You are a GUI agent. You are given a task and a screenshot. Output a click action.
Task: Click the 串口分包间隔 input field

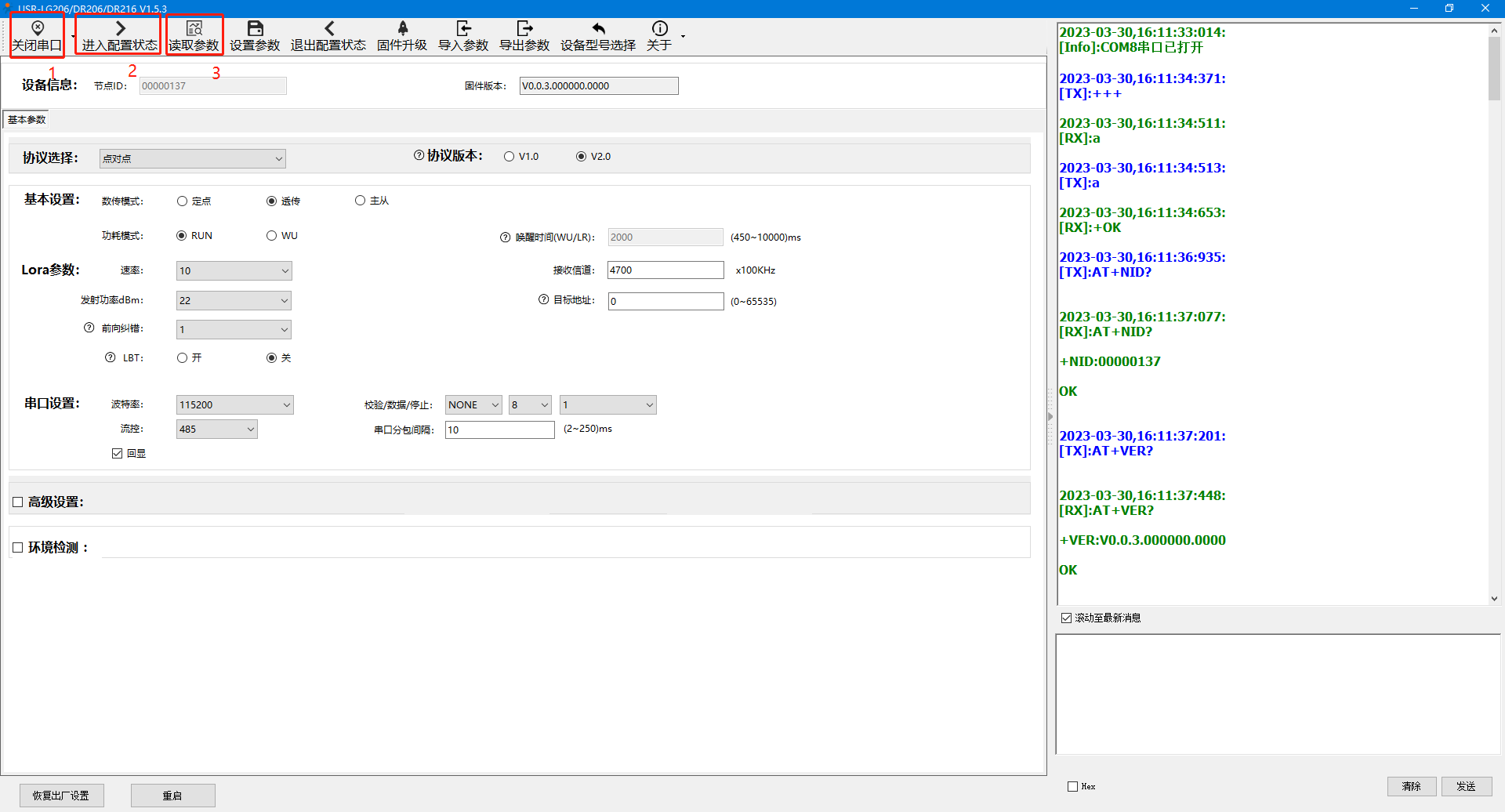[x=500, y=430]
